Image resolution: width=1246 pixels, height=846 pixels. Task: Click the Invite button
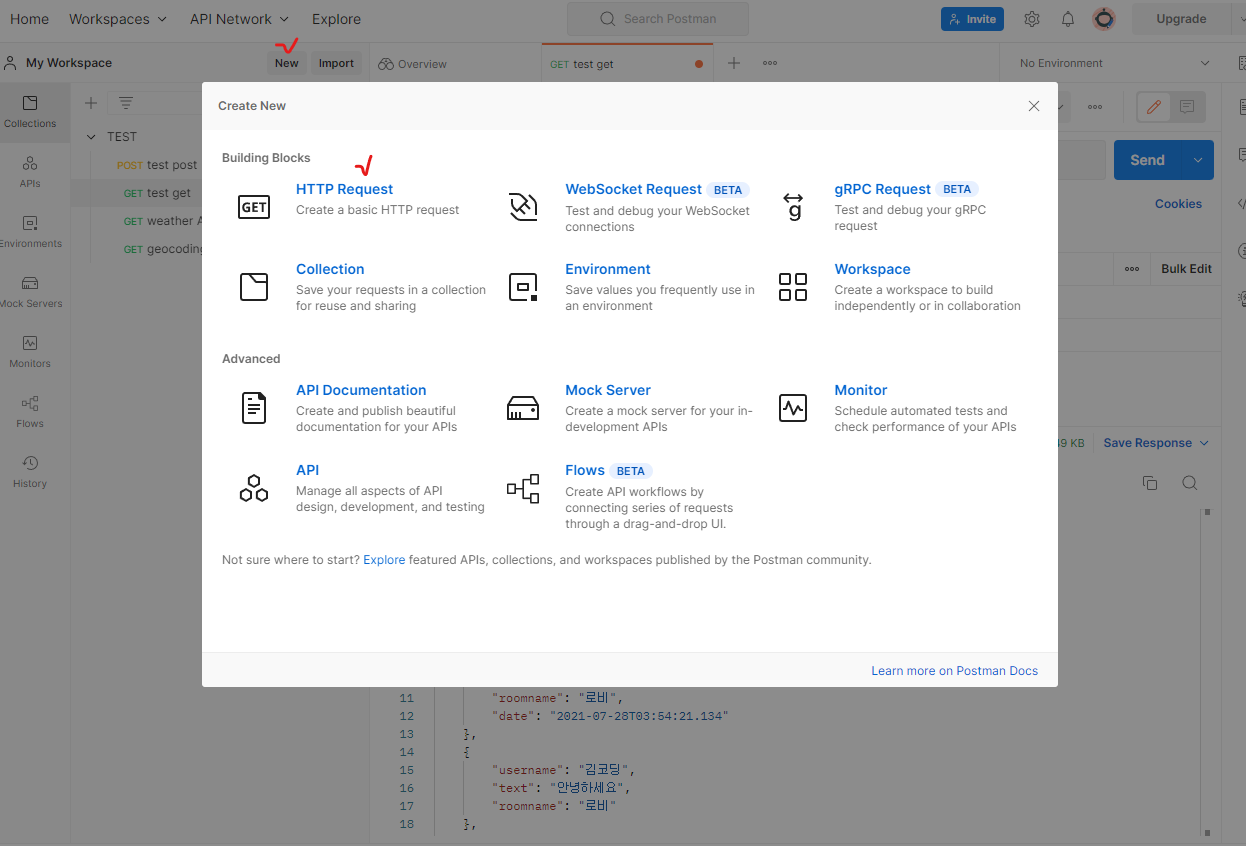click(x=972, y=19)
